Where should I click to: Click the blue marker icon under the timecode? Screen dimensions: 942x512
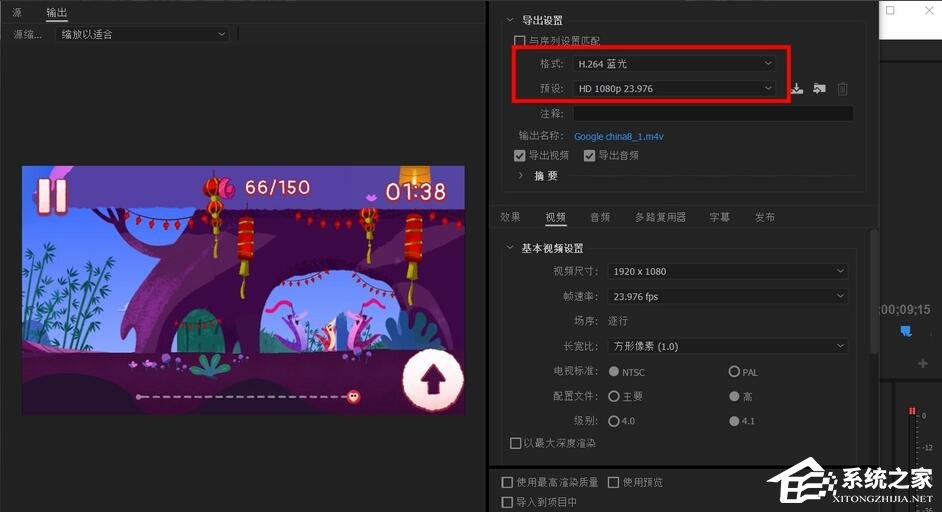[x=906, y=331]
